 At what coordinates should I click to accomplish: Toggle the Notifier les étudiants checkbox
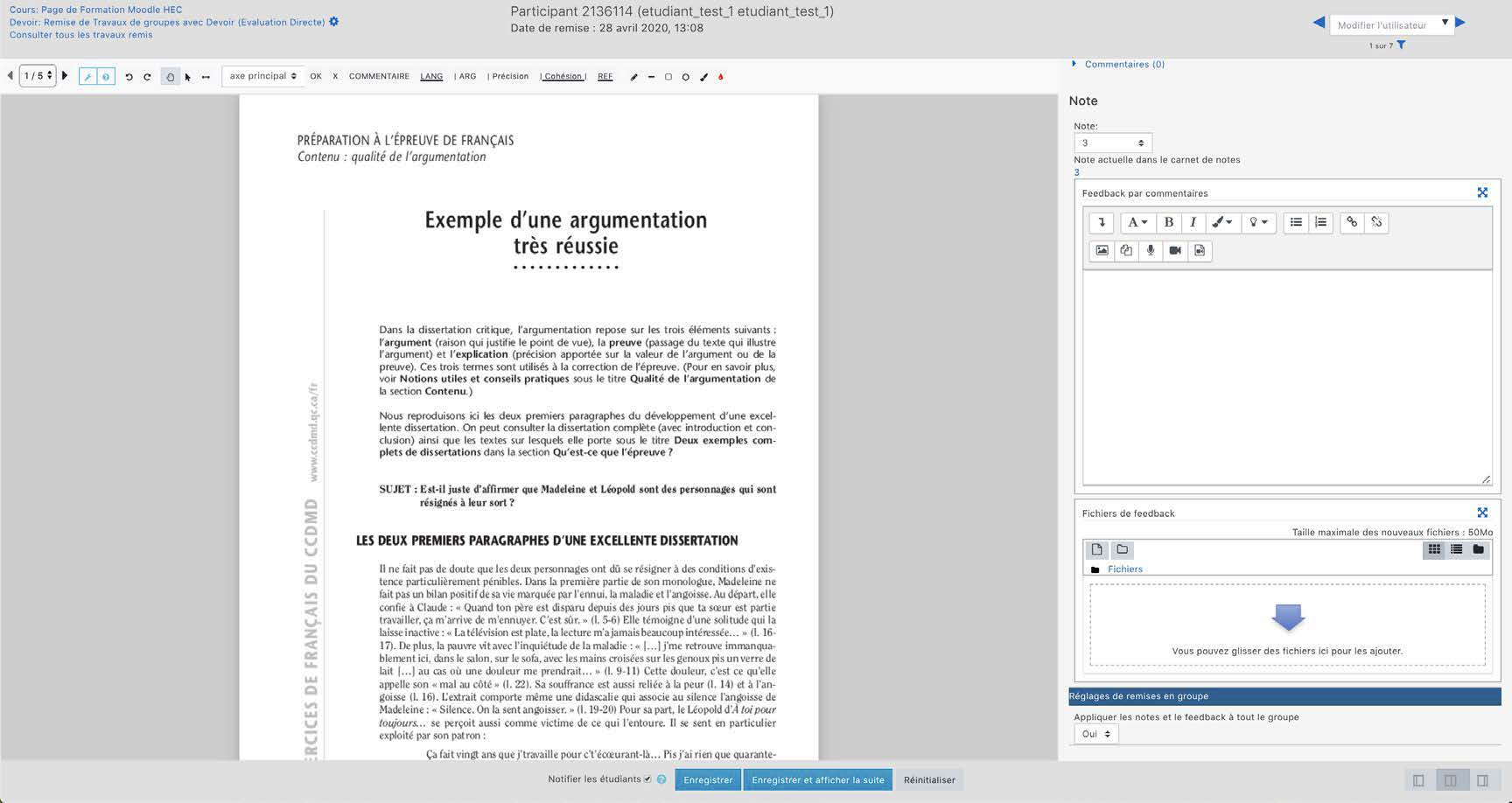[647, 779]
